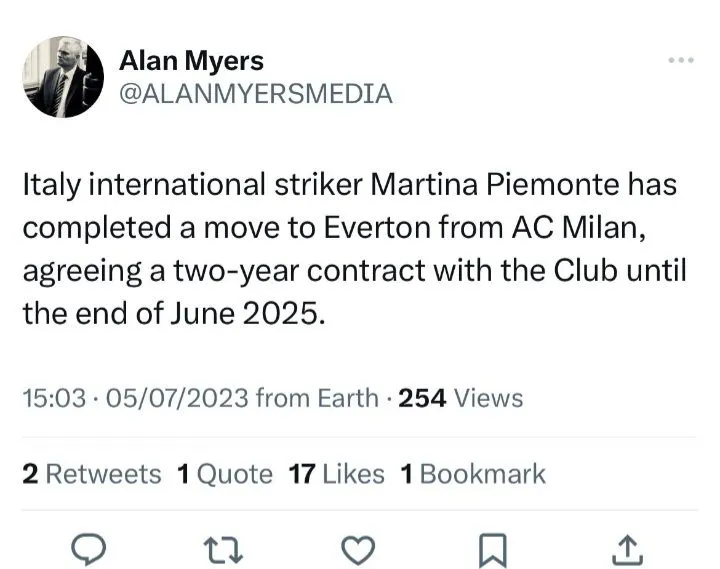The height and width of the screenshot is (569, 720).
Task: Click the 1 Bookmark count
Action: click(473, 473)
